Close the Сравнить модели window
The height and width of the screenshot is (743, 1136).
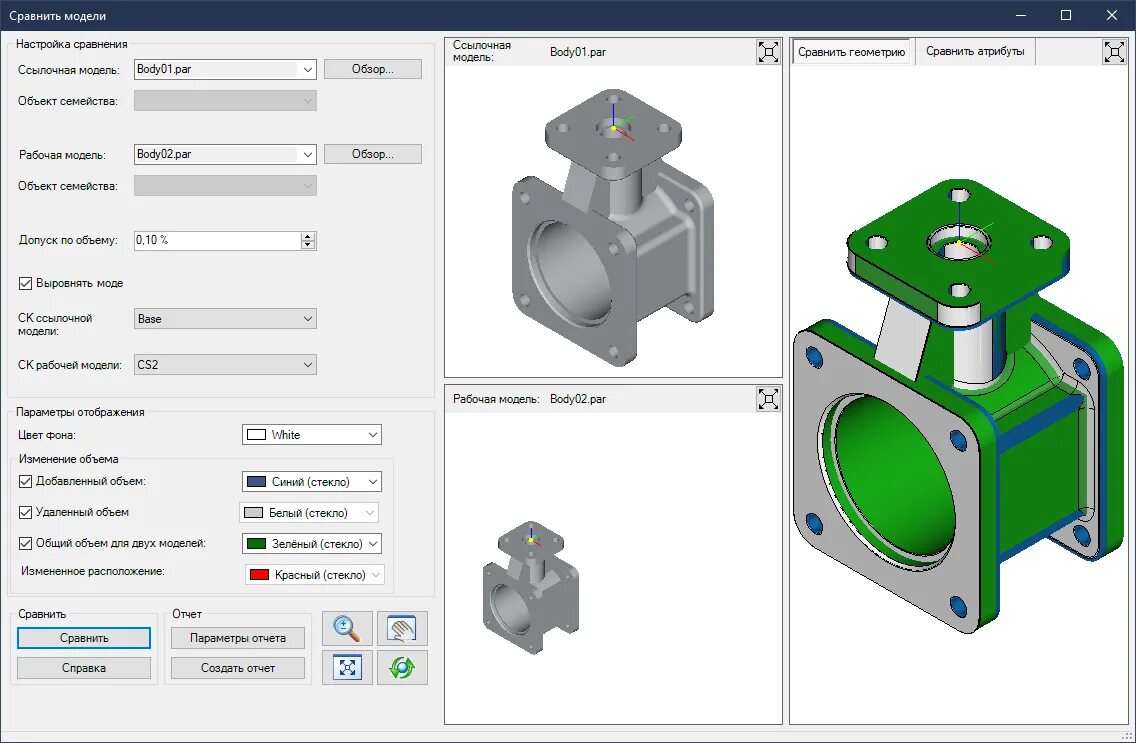click(x=1112, y=15)
